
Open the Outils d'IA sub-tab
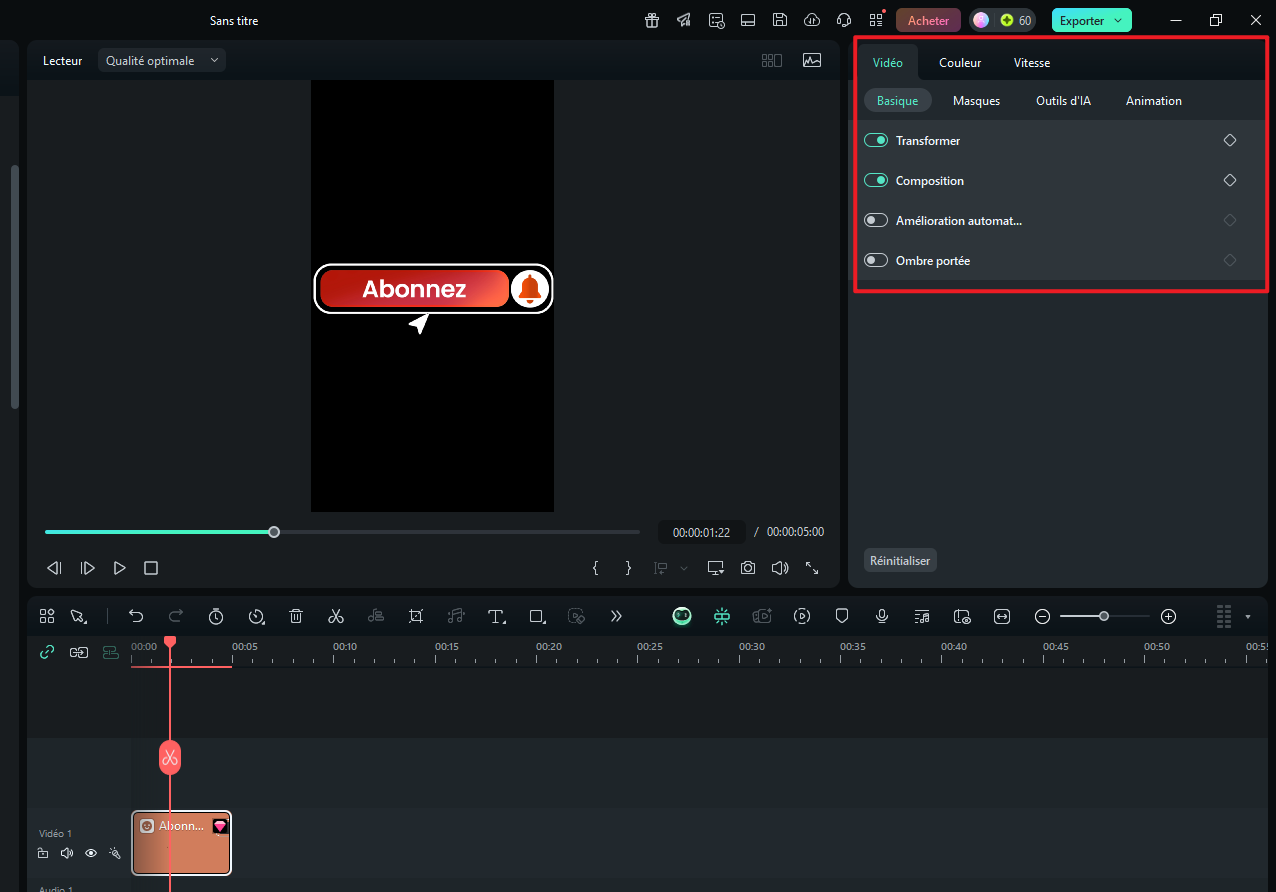[1063, 101]
